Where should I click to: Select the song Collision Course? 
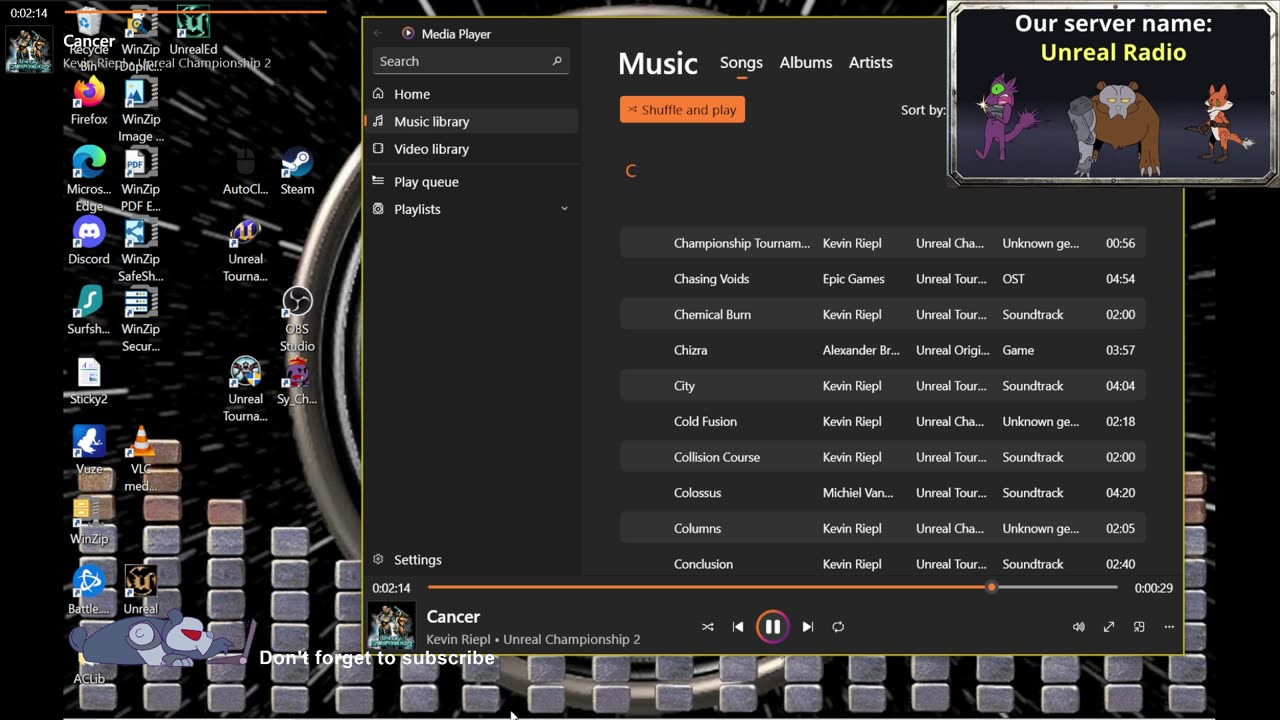[883, 457]
